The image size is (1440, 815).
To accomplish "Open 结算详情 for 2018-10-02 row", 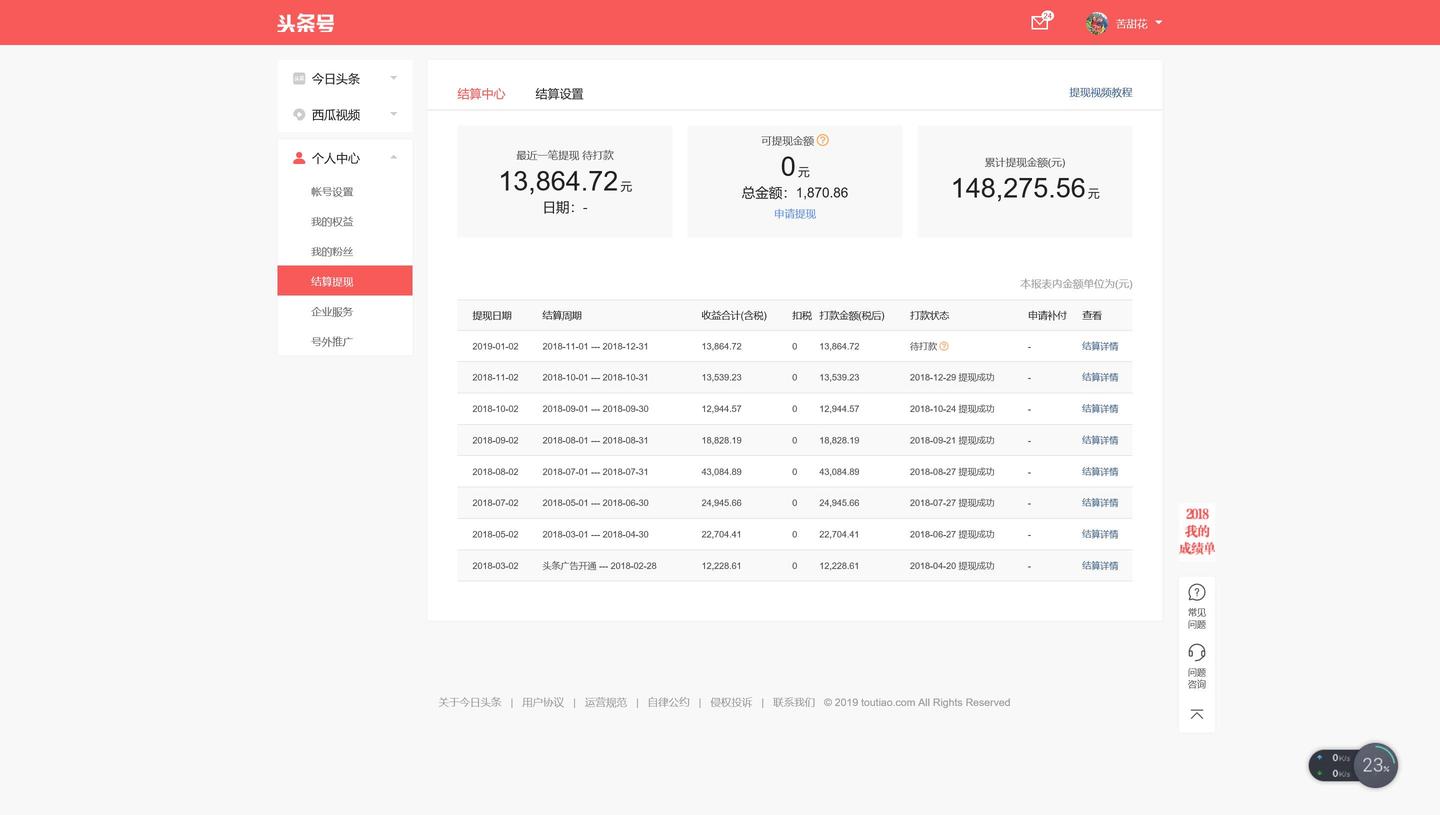I will point(1100,409).
